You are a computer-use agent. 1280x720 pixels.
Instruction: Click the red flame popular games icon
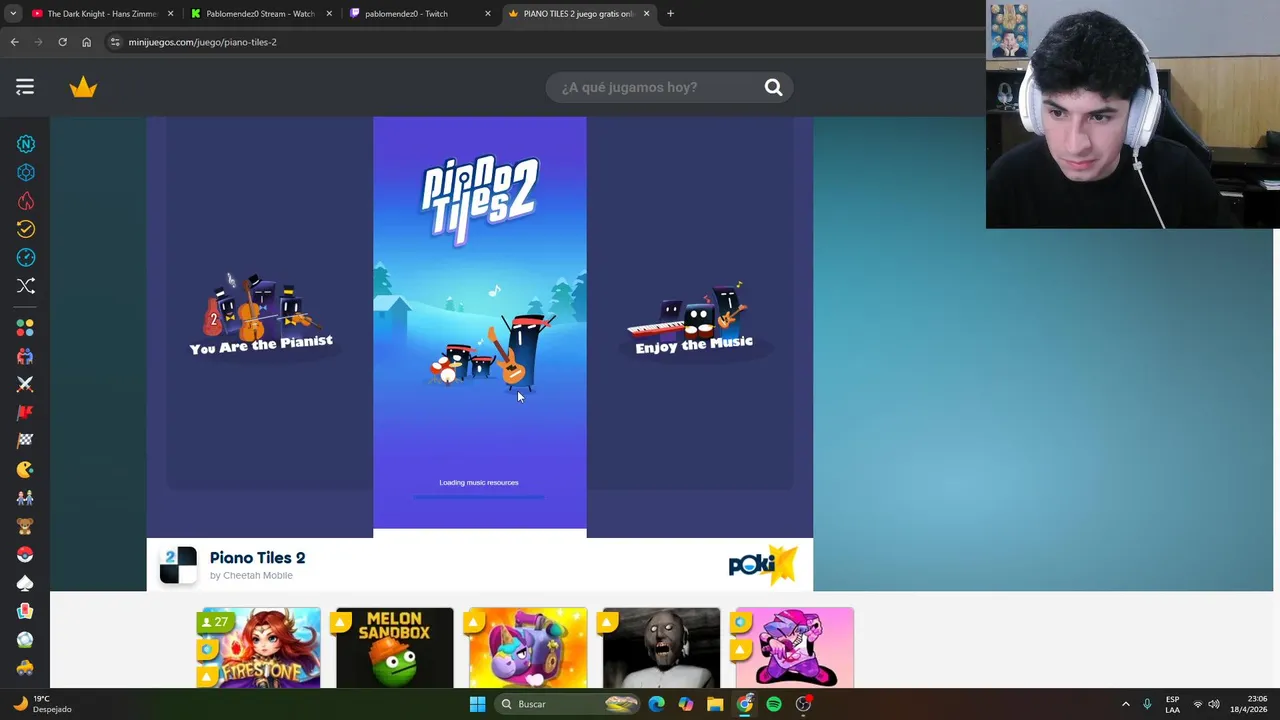[26, 201]
